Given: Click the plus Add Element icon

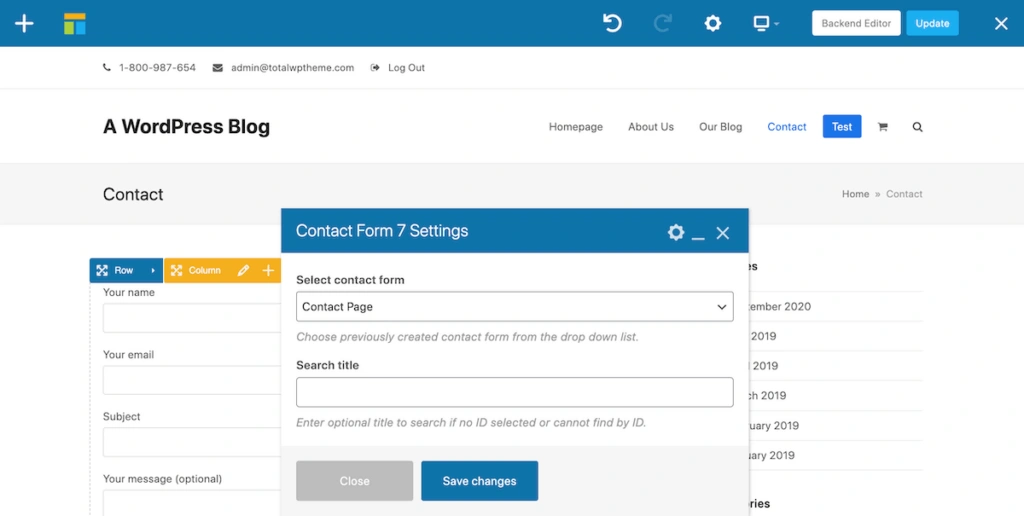Looking at the screenshot, I should pos(24,23).
